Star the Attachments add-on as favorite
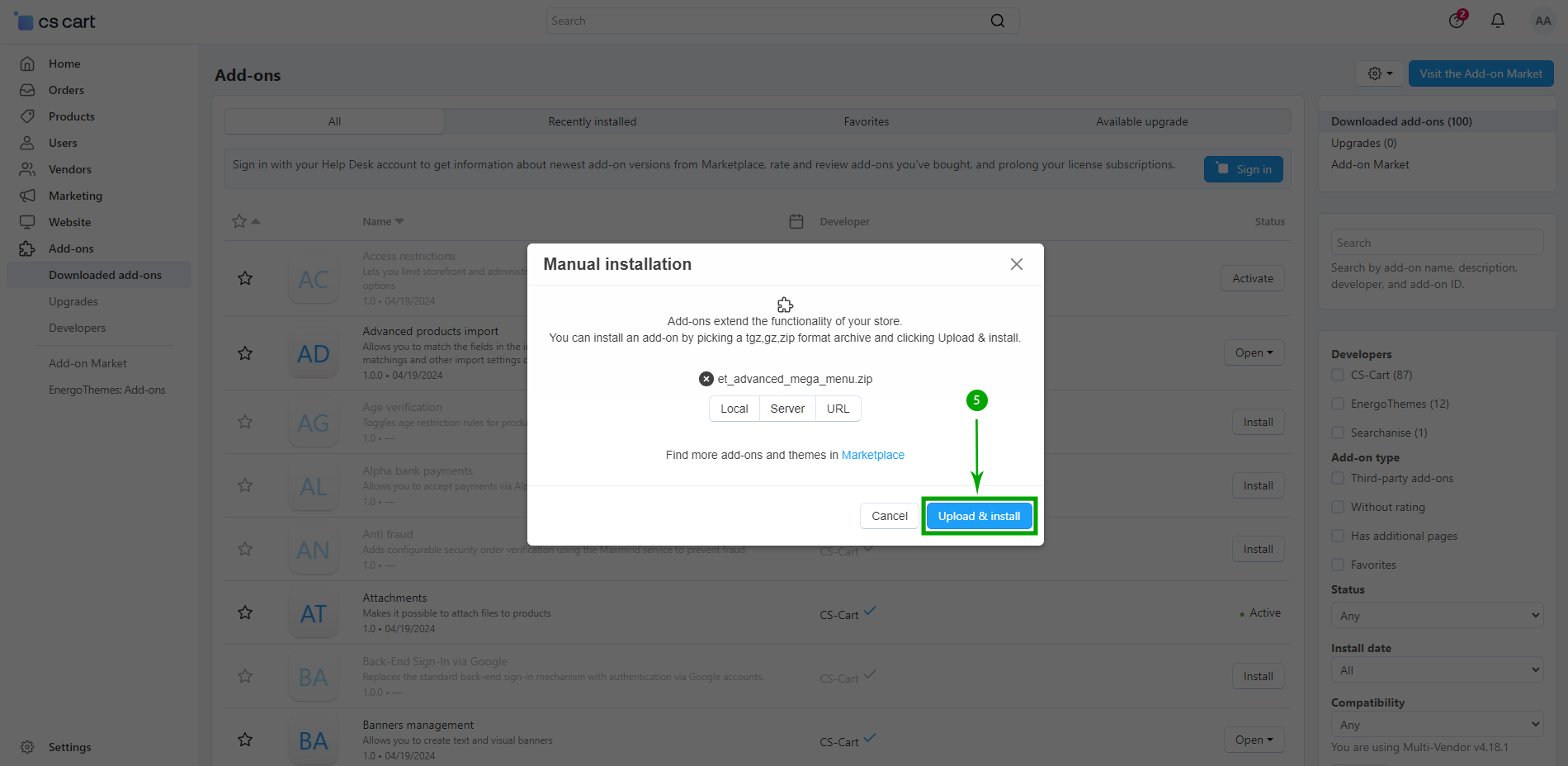 (x=245, y=612)
